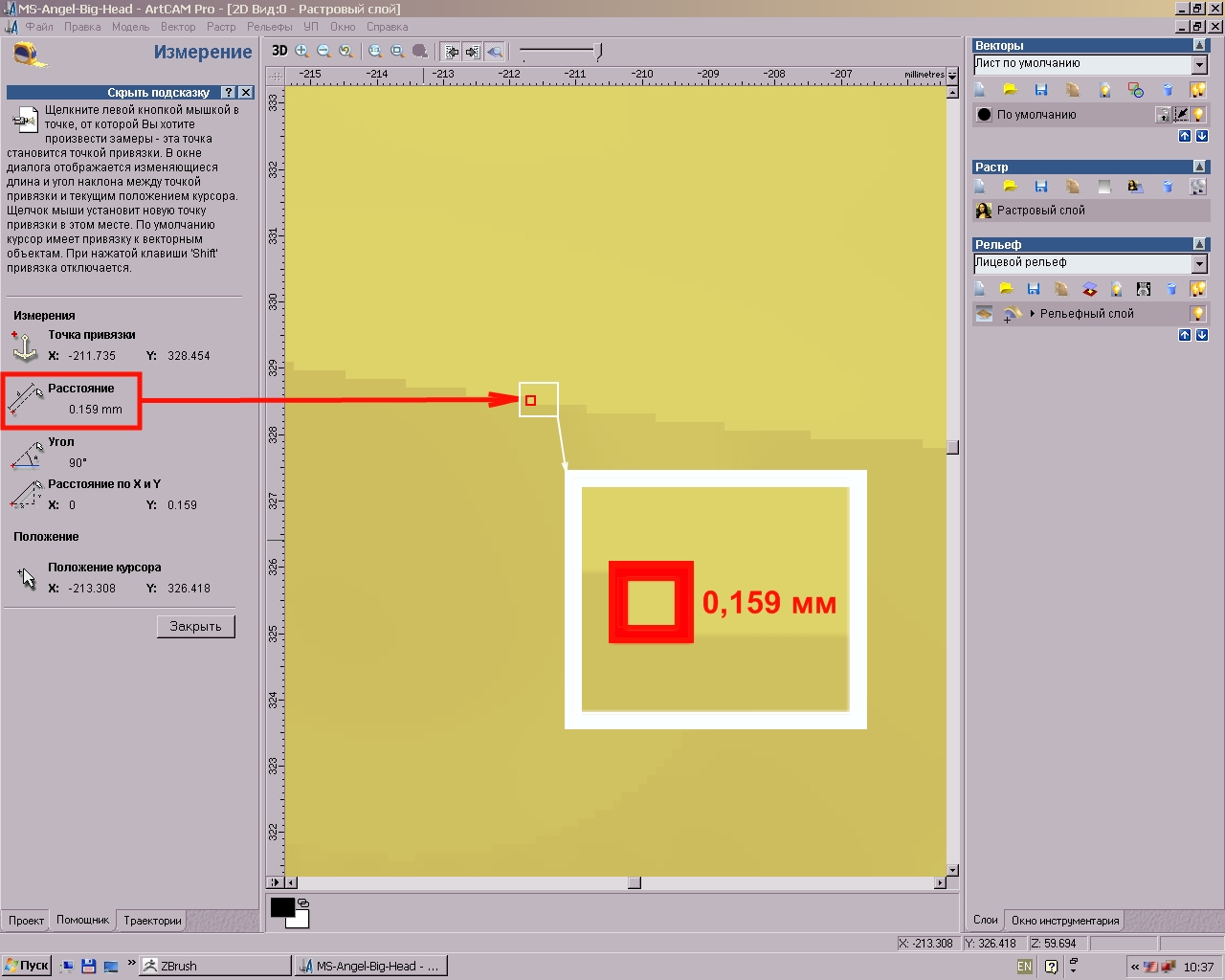Open a vector layer file
The height and width of the screenshot is (980, 1225).
[x=1010, y=90]
